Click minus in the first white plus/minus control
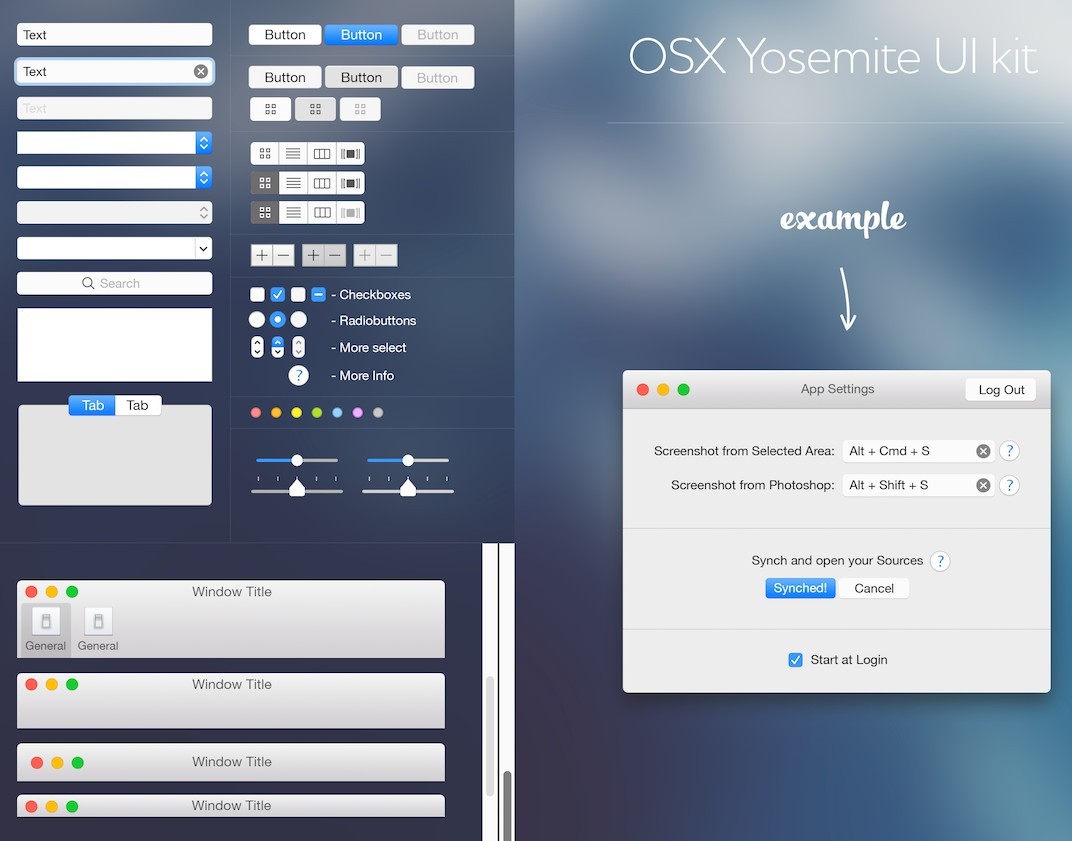This screenshot has height=841, width=1072. [x=284, y=256]
